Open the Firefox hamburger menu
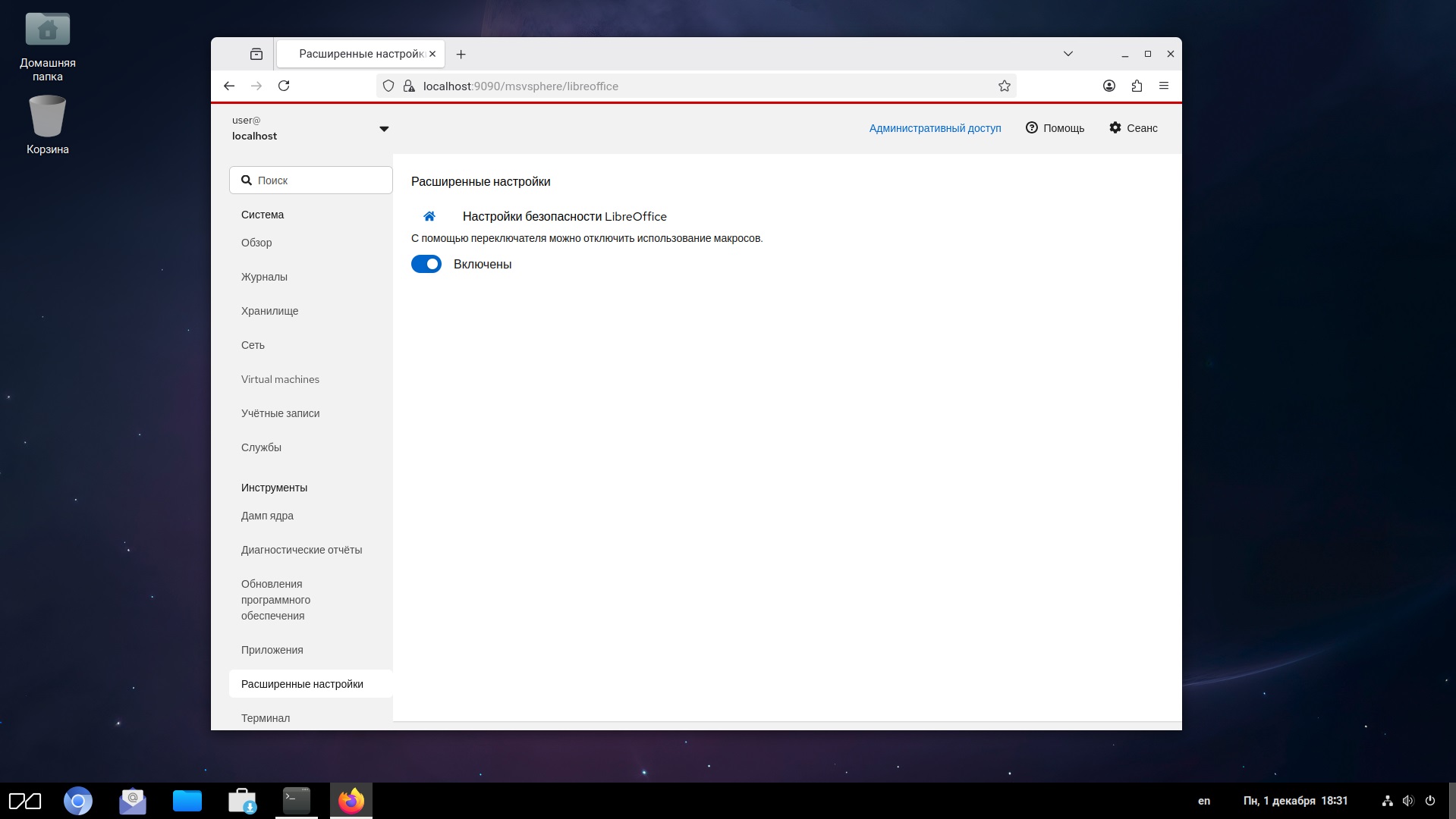This screenshot has height=819, width=1456. coord(1165,86)
